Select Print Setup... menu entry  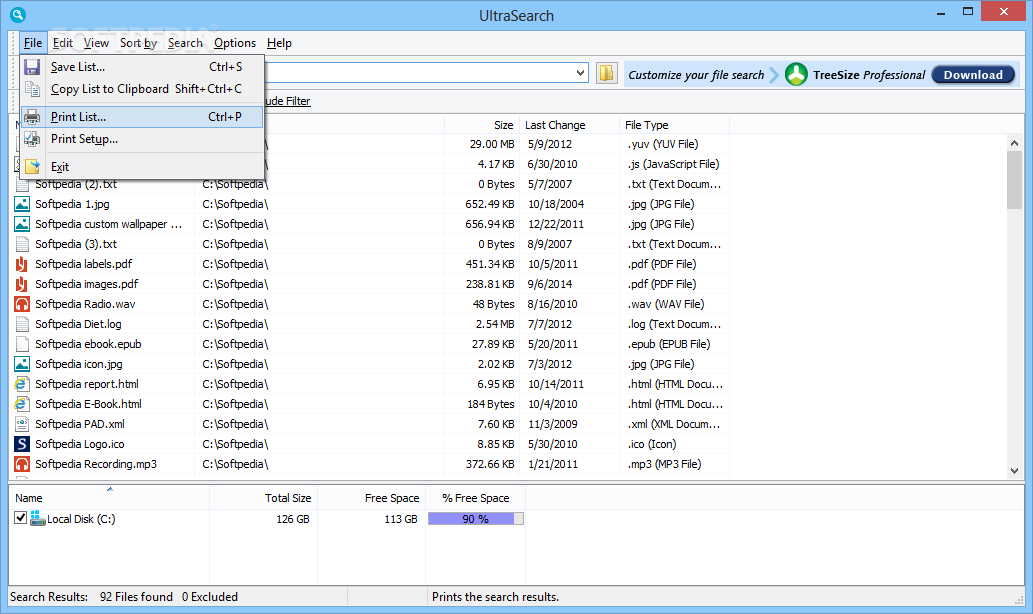point(142,139)
